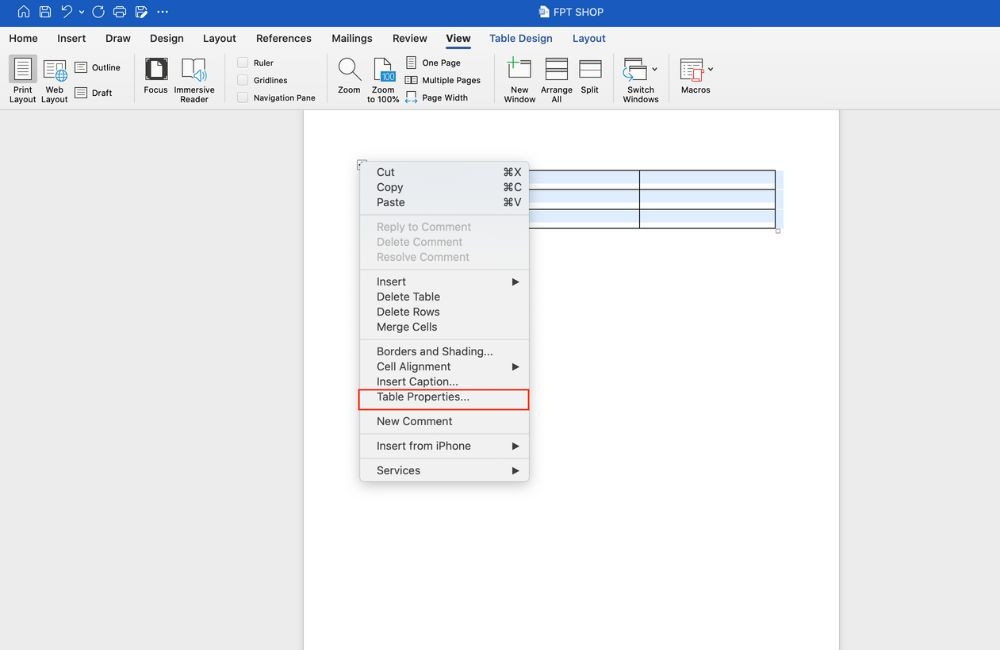Toggle the Gridlines checkbox

243,80
